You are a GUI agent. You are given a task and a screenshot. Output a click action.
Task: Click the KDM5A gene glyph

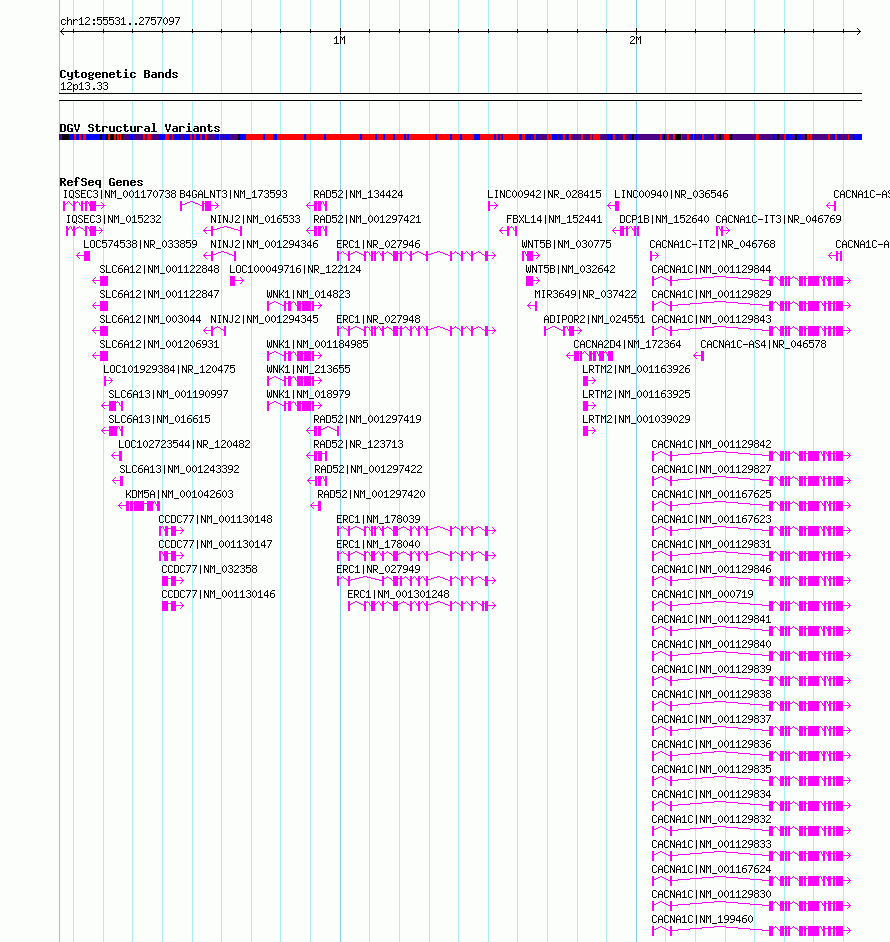pos(139,506)
